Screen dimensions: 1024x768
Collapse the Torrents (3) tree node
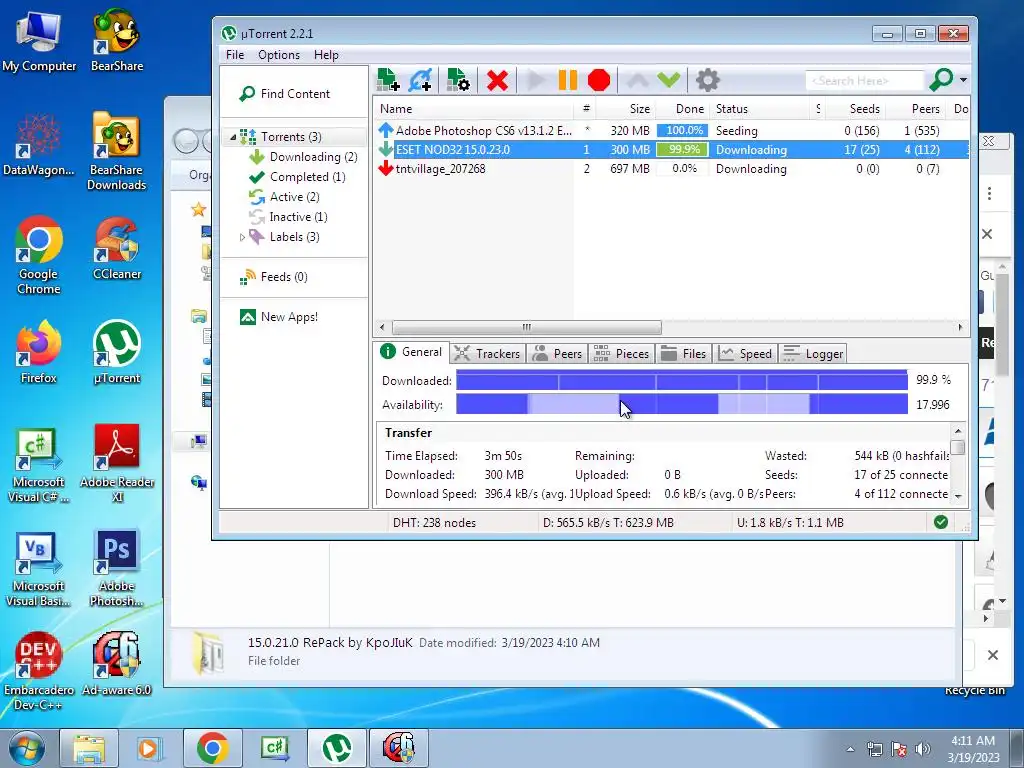[x=232, y=137]
